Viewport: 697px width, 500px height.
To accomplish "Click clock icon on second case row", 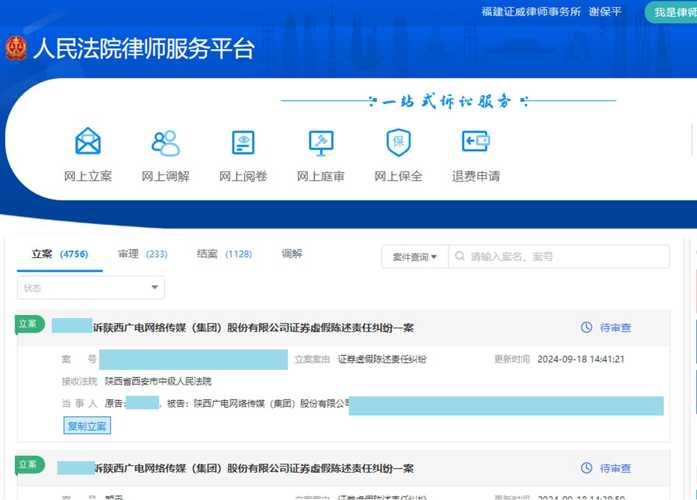I will (586, 468).
